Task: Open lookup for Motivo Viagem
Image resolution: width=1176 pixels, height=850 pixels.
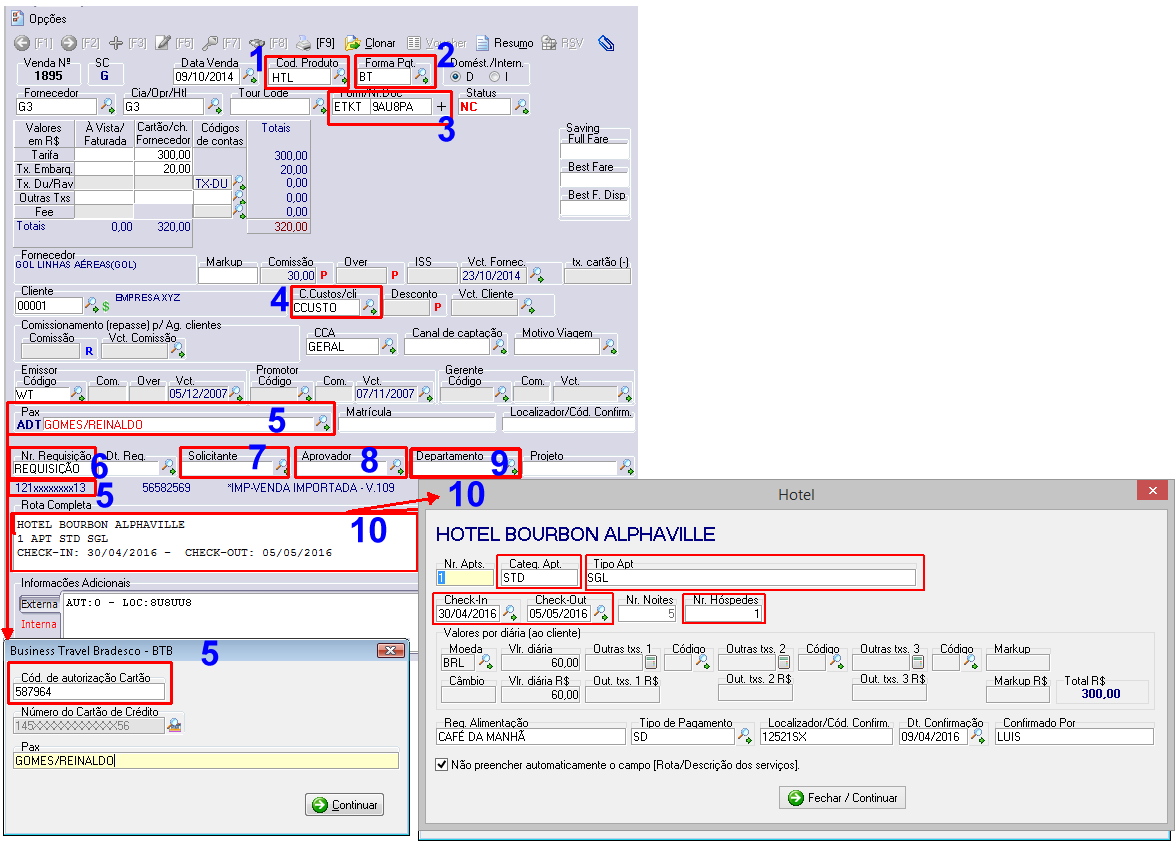Action: (x=610, y=346)
